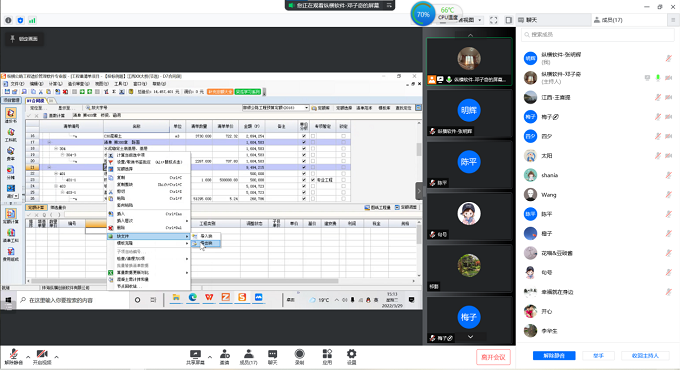Image resolution: width=680 pixels, height=370 pixels.
Task: Open the 工具(T) menu
Action: point(121,84)
